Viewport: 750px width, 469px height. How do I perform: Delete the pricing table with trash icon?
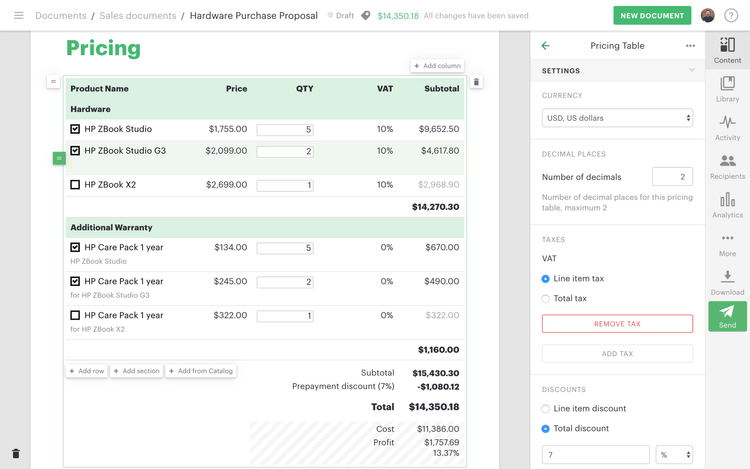tap(476, 82)
